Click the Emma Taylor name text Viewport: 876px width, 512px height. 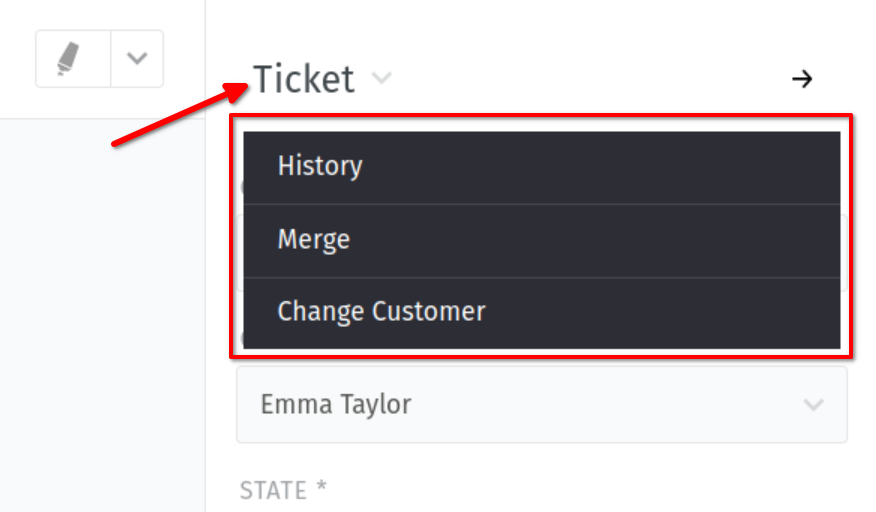click(x=335, y=404)
